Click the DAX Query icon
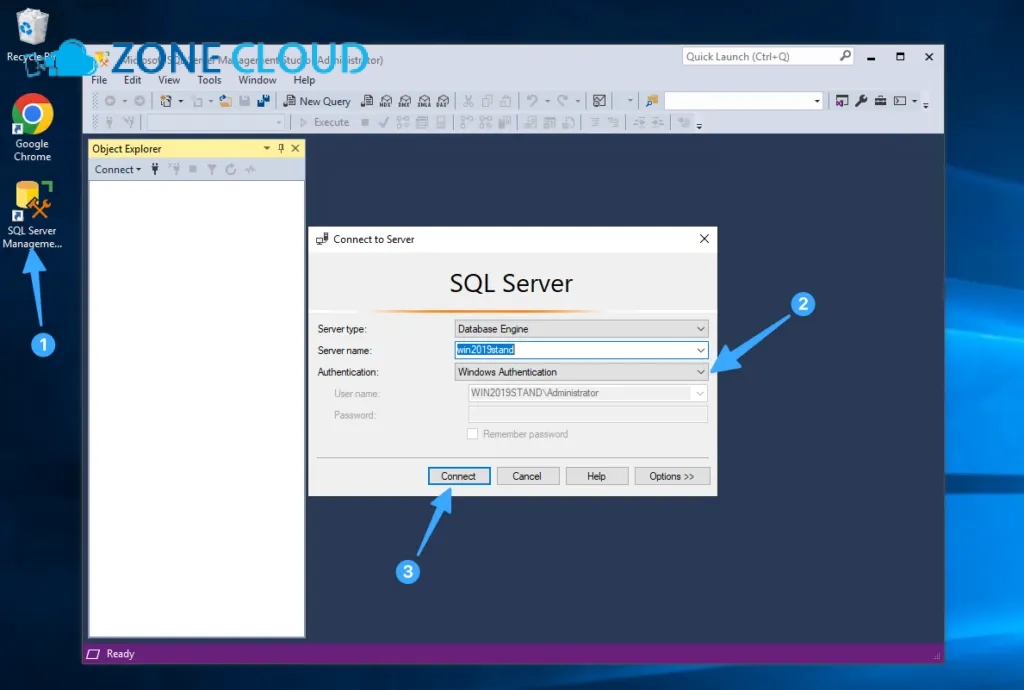Viewport: 1024px width, 690px height. pyautogui.click(x=443, y=101)
